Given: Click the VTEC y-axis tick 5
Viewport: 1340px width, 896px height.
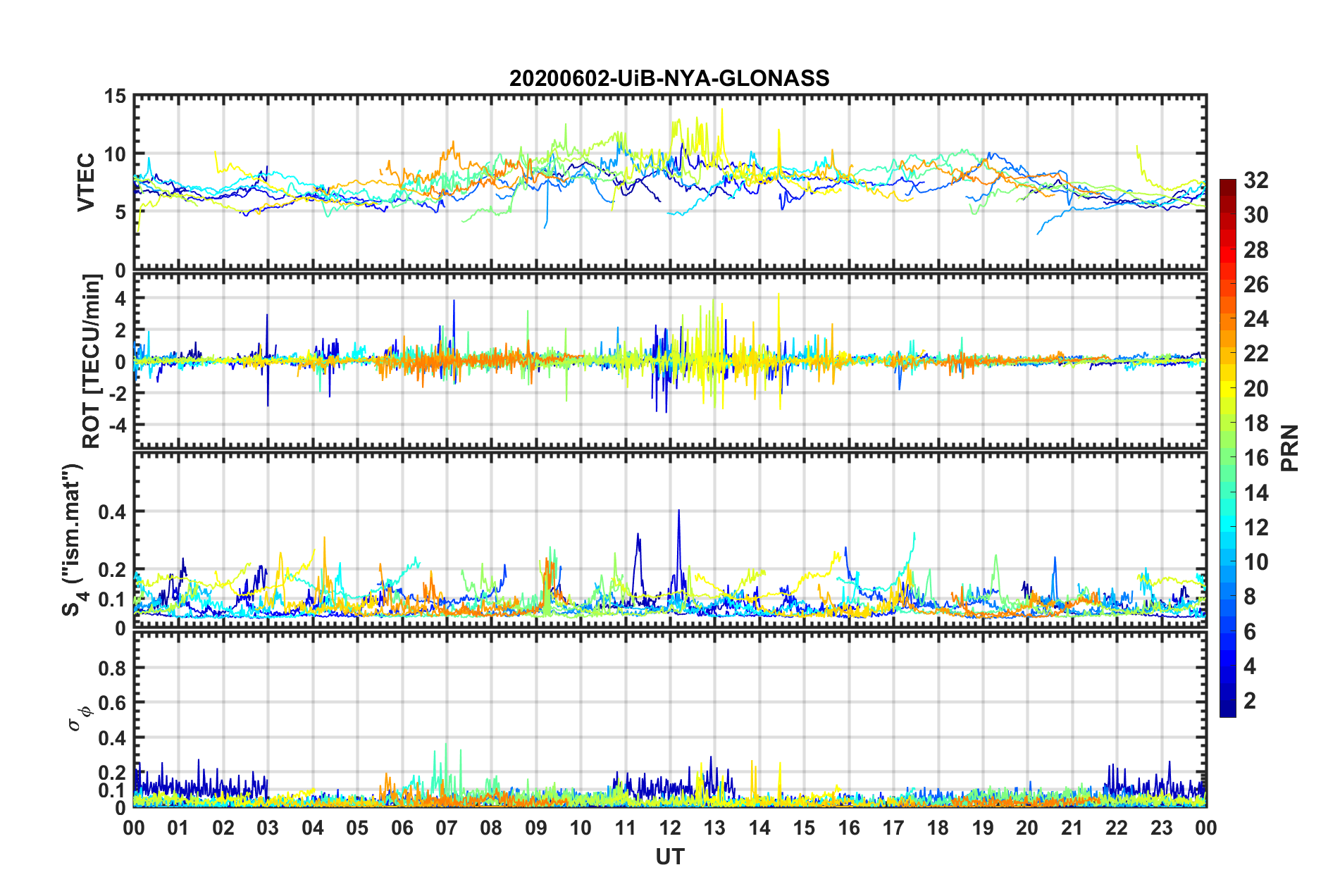Looking at the screenshot, I should coord(120,212).
